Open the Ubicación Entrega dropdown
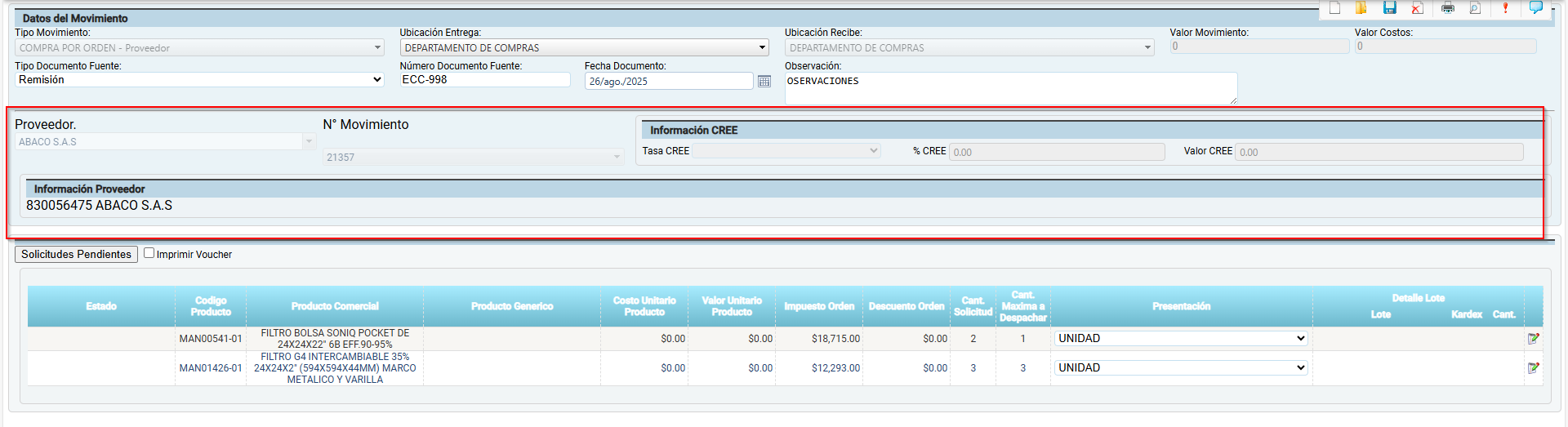Viewport: 1568px width, 427px height. [584, 48]
